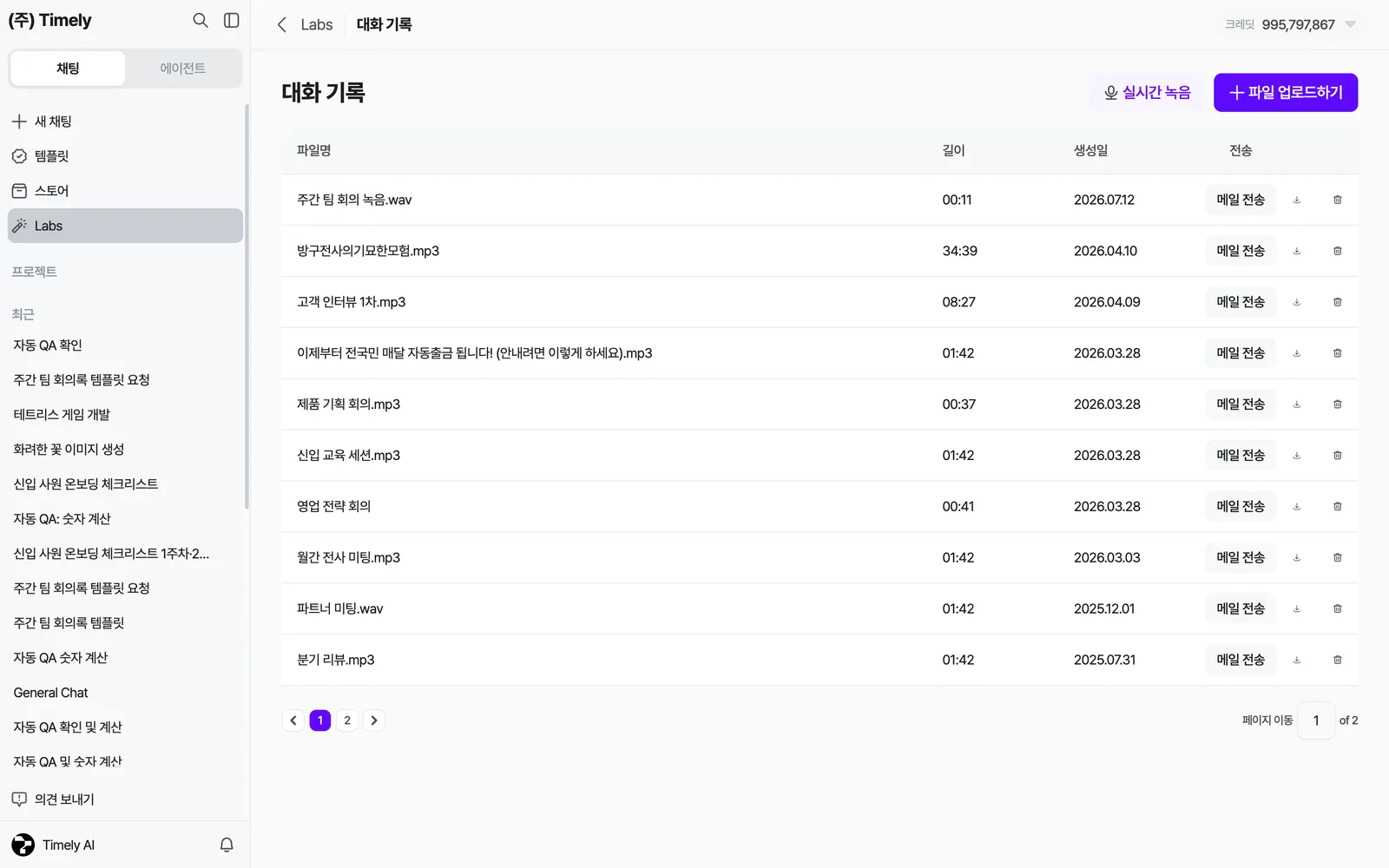Delete 월간 전사 미팅.mp3 record
Screen dimensions: 1389x868
pyautogui.click(x=1338, y=557)
